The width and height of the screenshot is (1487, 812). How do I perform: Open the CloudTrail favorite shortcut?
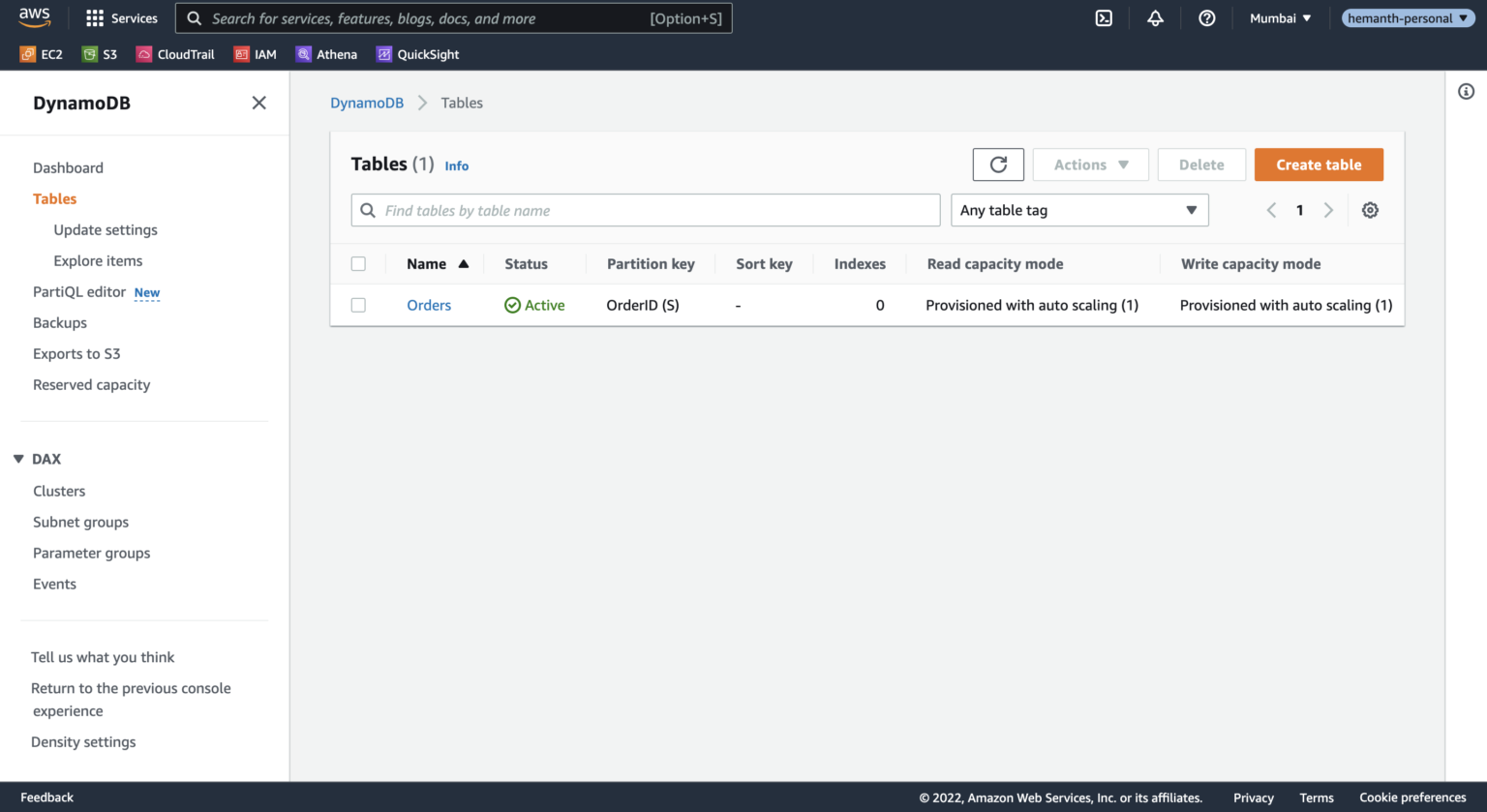[174, 54]
